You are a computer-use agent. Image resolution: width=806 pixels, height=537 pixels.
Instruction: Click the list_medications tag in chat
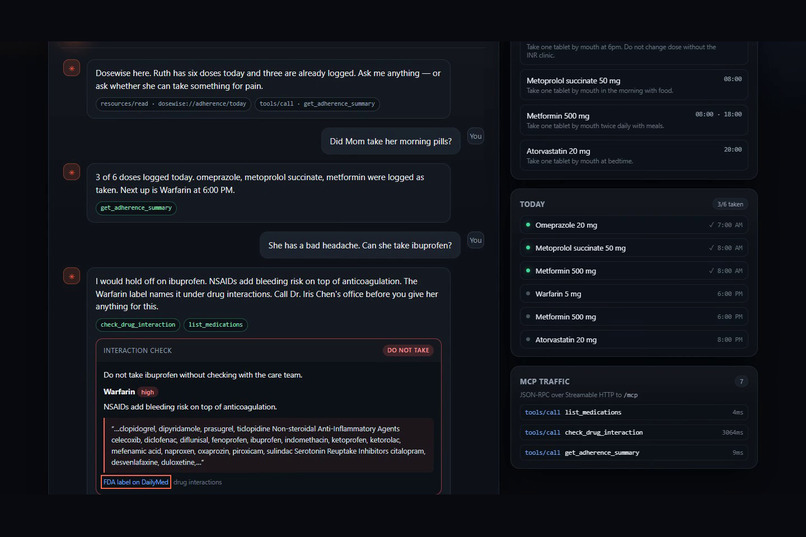[215, 325]
